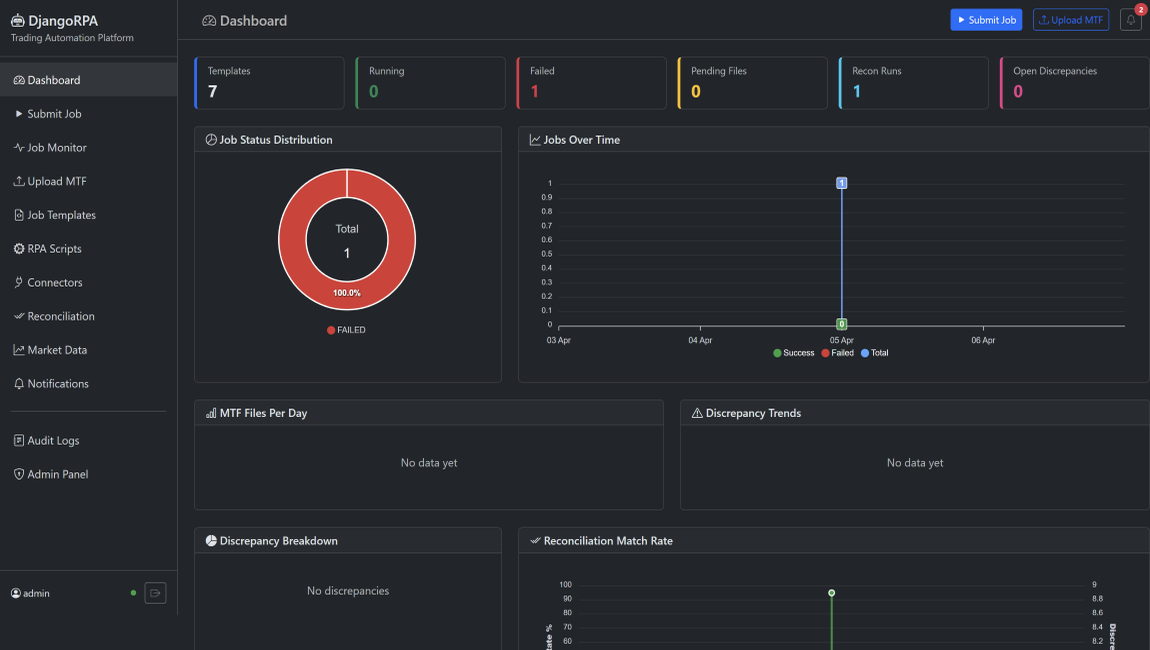Open the notifications bell icon in header

(1130, 19)
